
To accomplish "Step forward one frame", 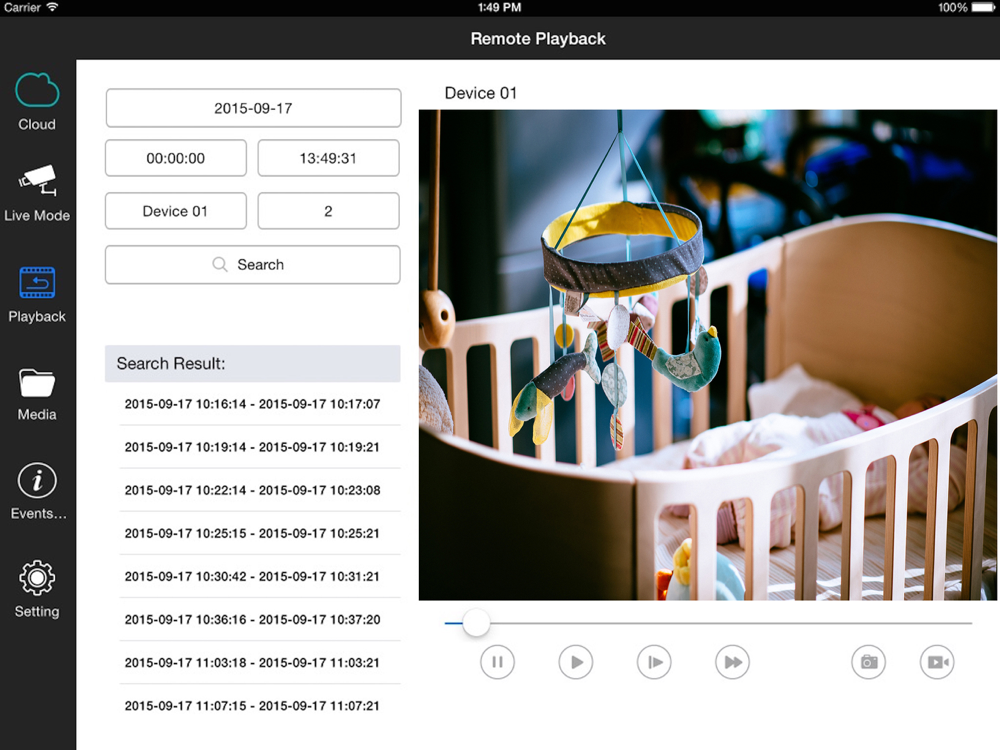I will pos(654,662).
